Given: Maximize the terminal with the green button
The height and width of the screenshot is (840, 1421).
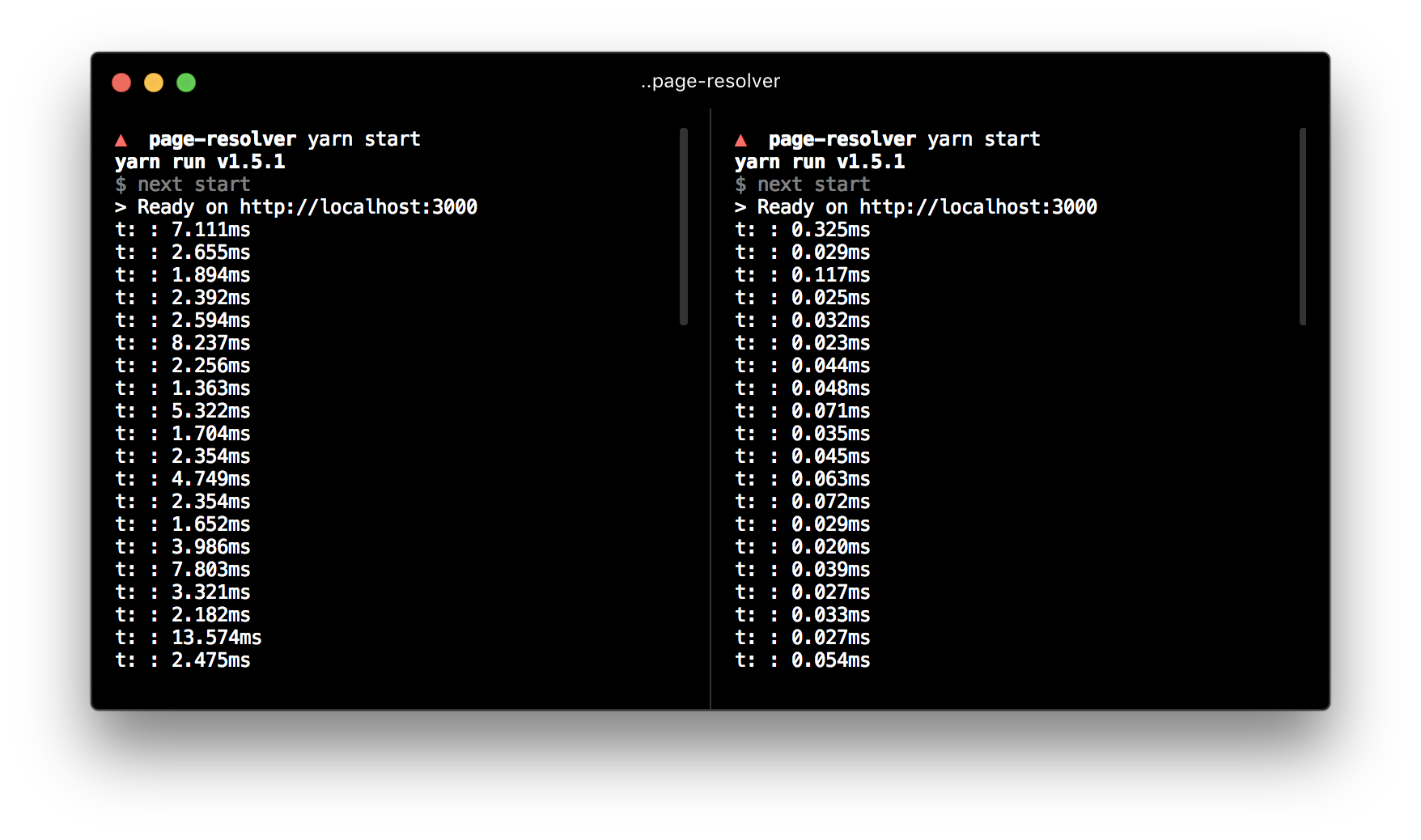Looking at the screenshot, I should tap(186, 83).
